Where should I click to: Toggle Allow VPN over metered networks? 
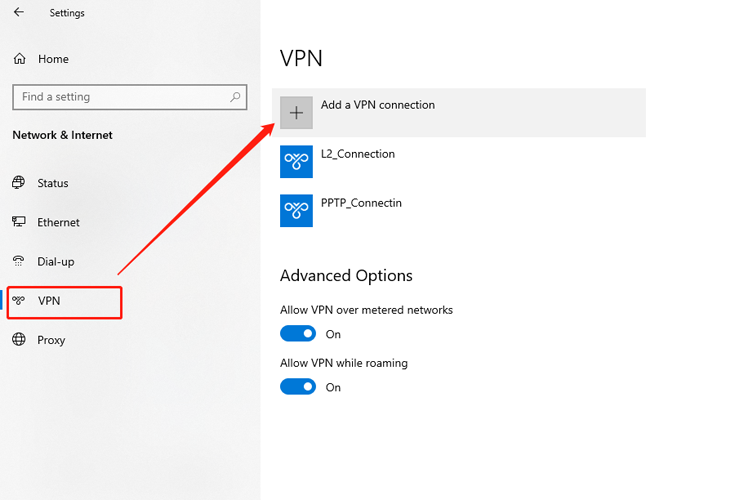(298, 334)
